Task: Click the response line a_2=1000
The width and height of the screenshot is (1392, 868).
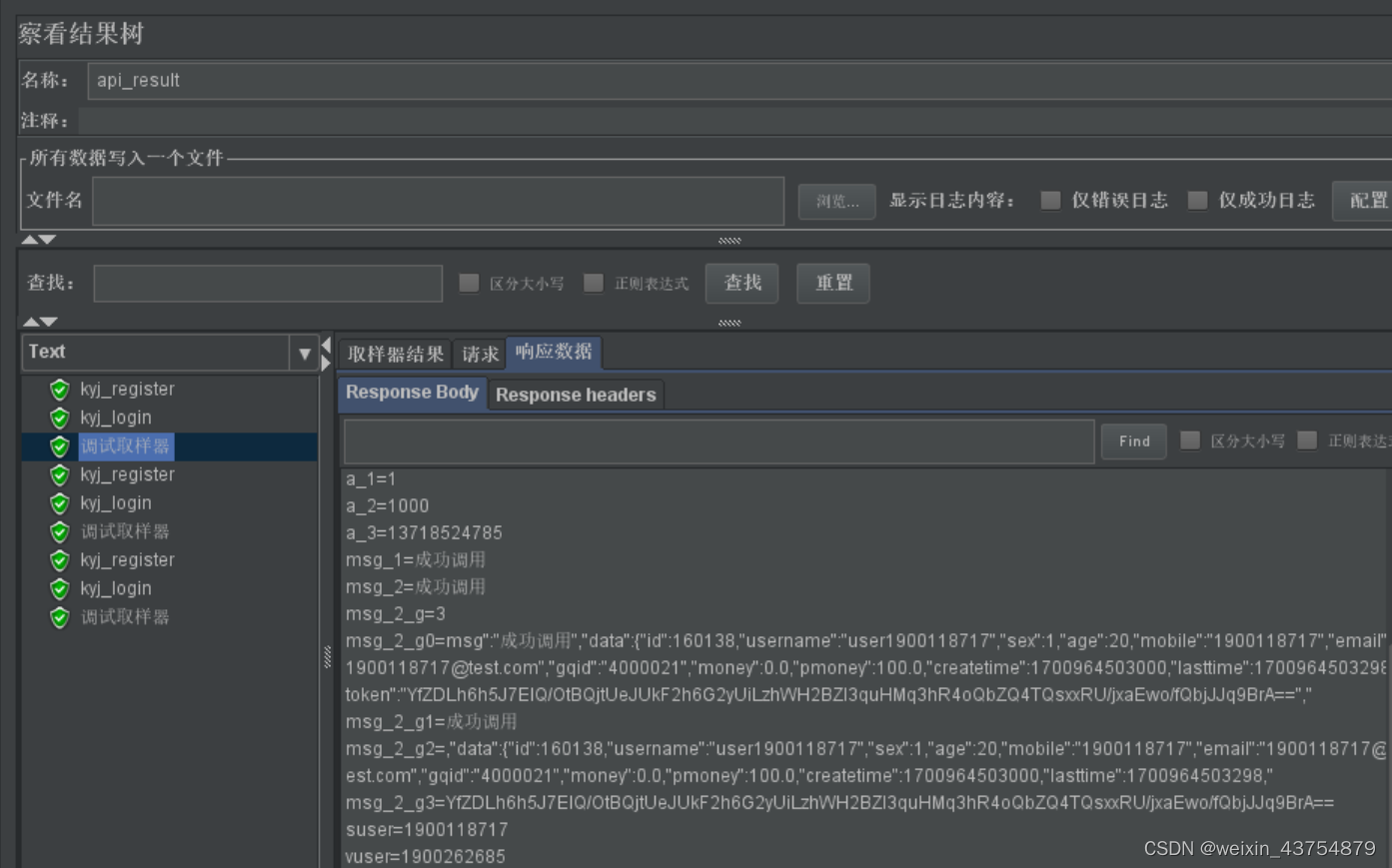Action: pyautogui.click(x=387, y=506)
